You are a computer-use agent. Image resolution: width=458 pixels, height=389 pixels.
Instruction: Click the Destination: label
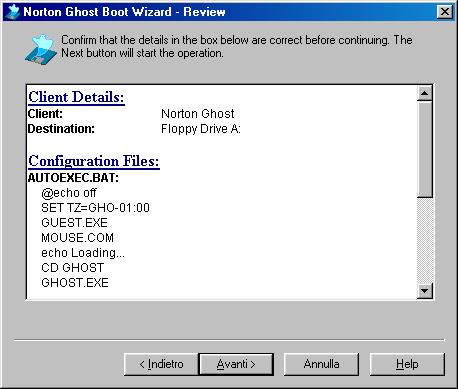[61, 129]
